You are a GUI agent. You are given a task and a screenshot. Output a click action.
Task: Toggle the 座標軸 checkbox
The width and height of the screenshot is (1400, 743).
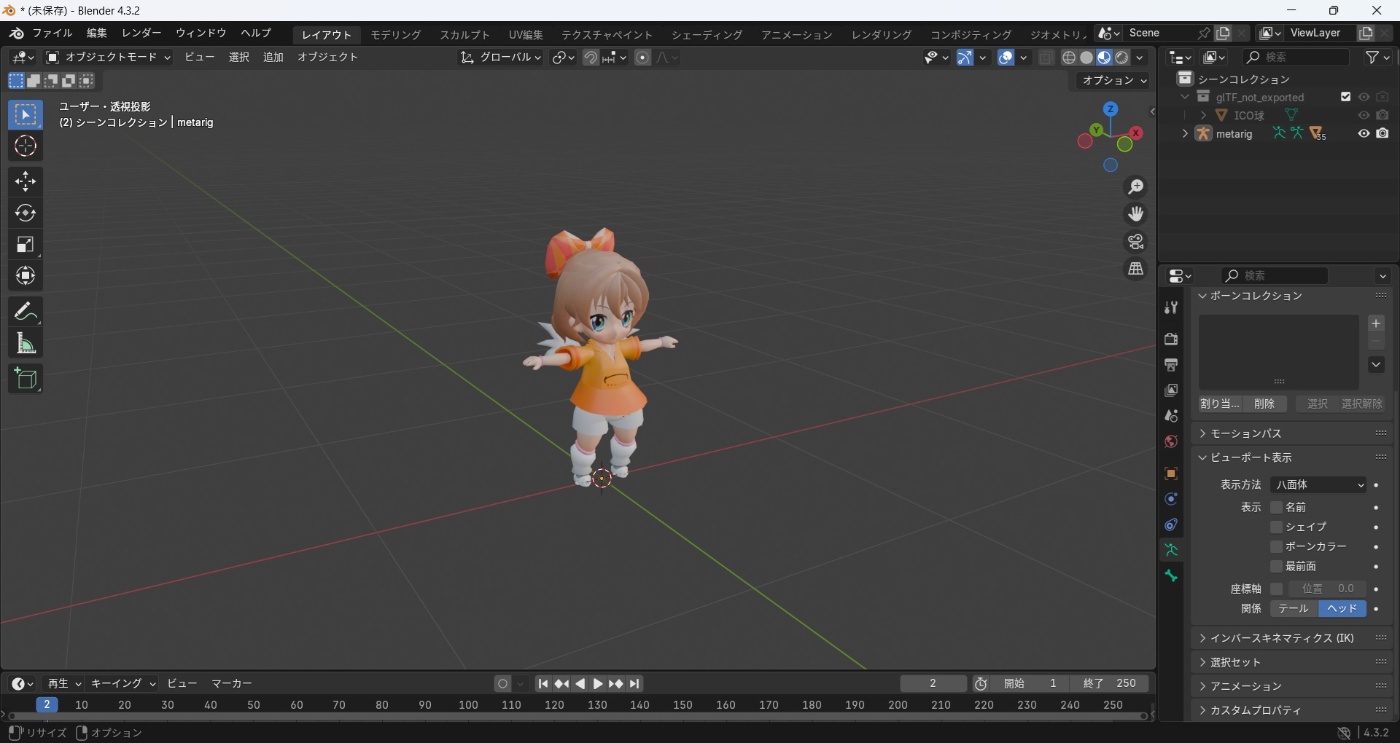pos(1276,589)
